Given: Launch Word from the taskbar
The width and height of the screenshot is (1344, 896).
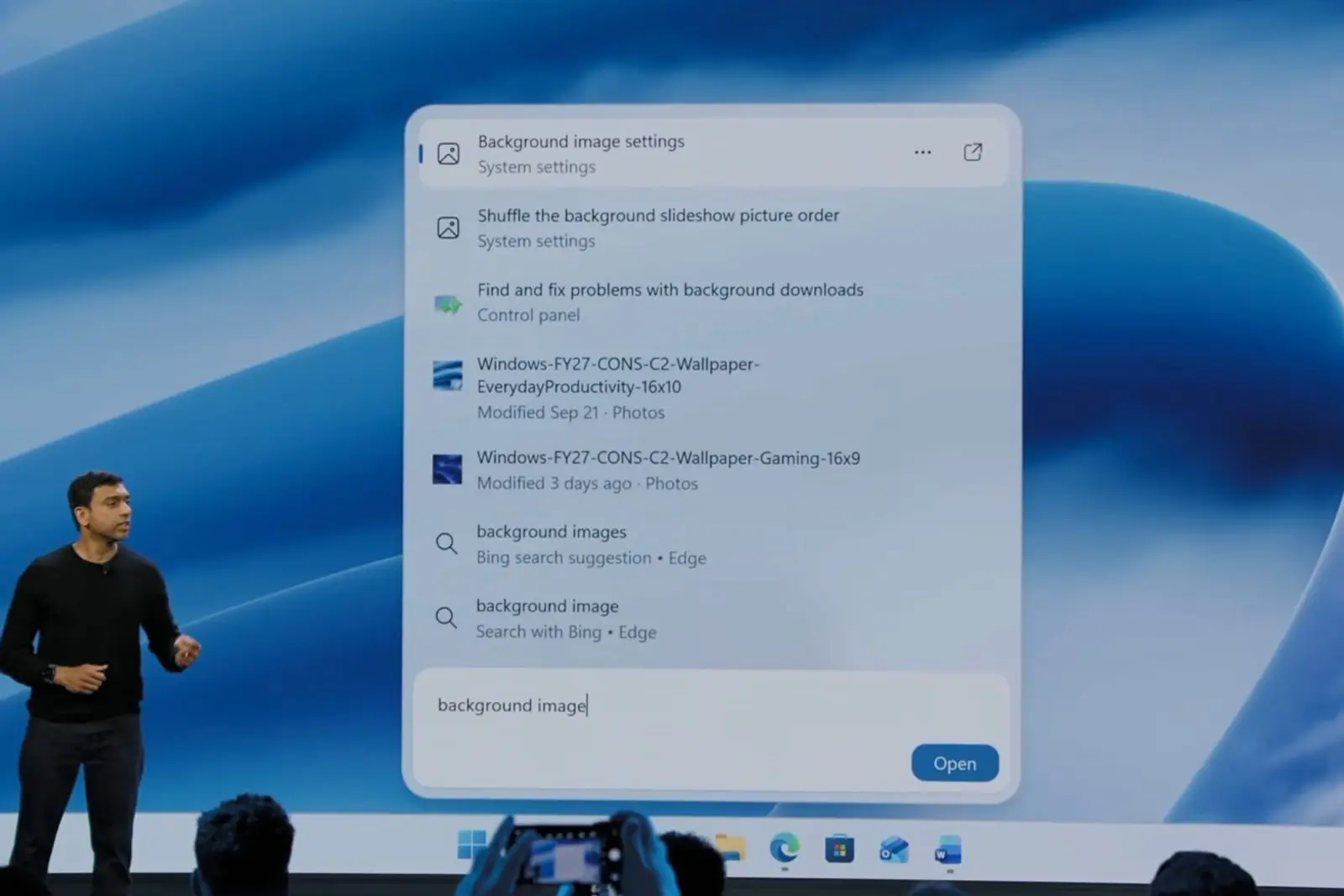Looking at the screenshot, I should click(x=948, y=850).
